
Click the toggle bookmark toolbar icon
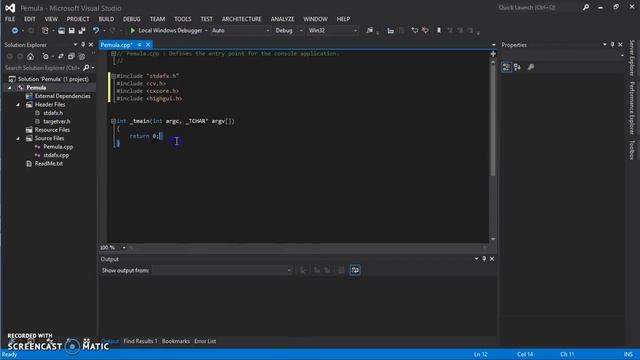coord(439,31)
